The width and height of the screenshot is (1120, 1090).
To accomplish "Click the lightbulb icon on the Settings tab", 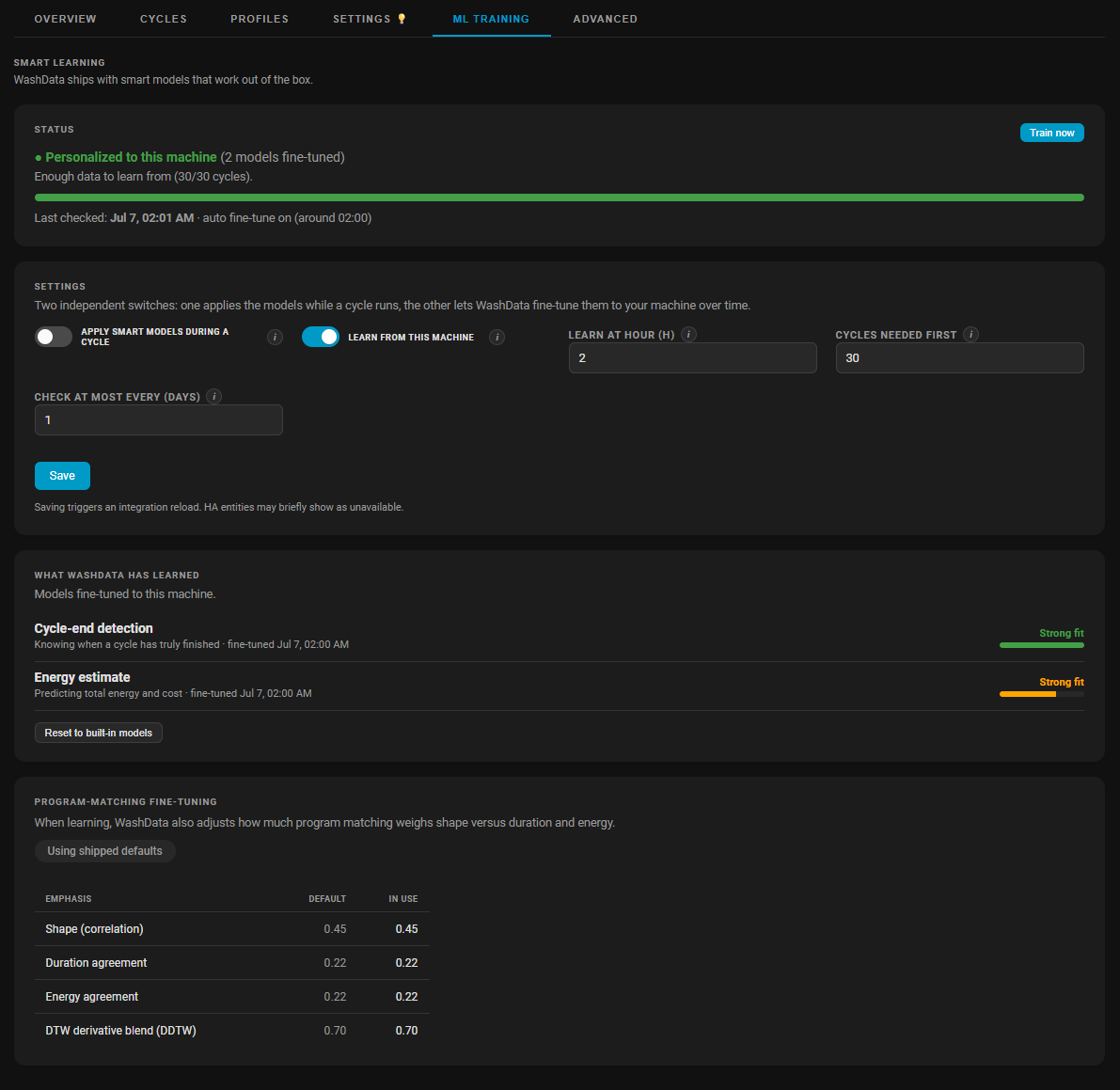I will (x=402, y=19).
